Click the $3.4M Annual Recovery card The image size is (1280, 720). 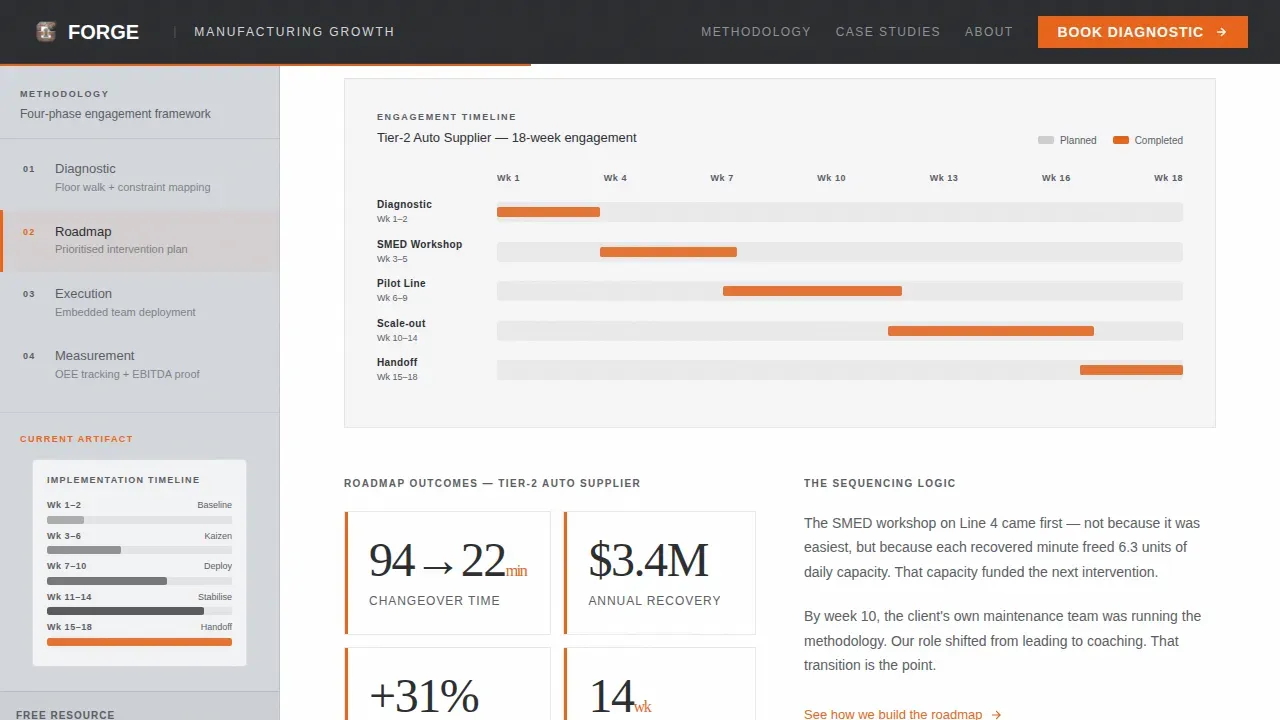click(x=659, y=573)
